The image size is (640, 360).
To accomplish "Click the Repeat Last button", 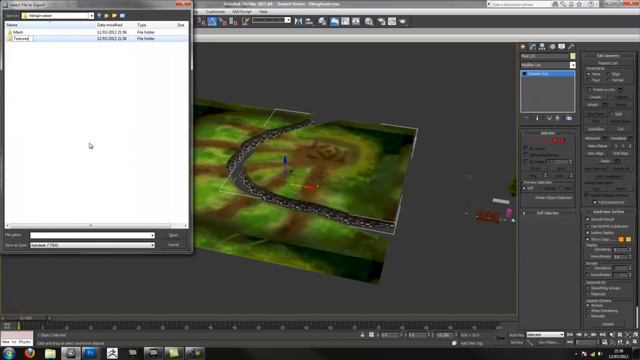I will (x=608, y=63).
